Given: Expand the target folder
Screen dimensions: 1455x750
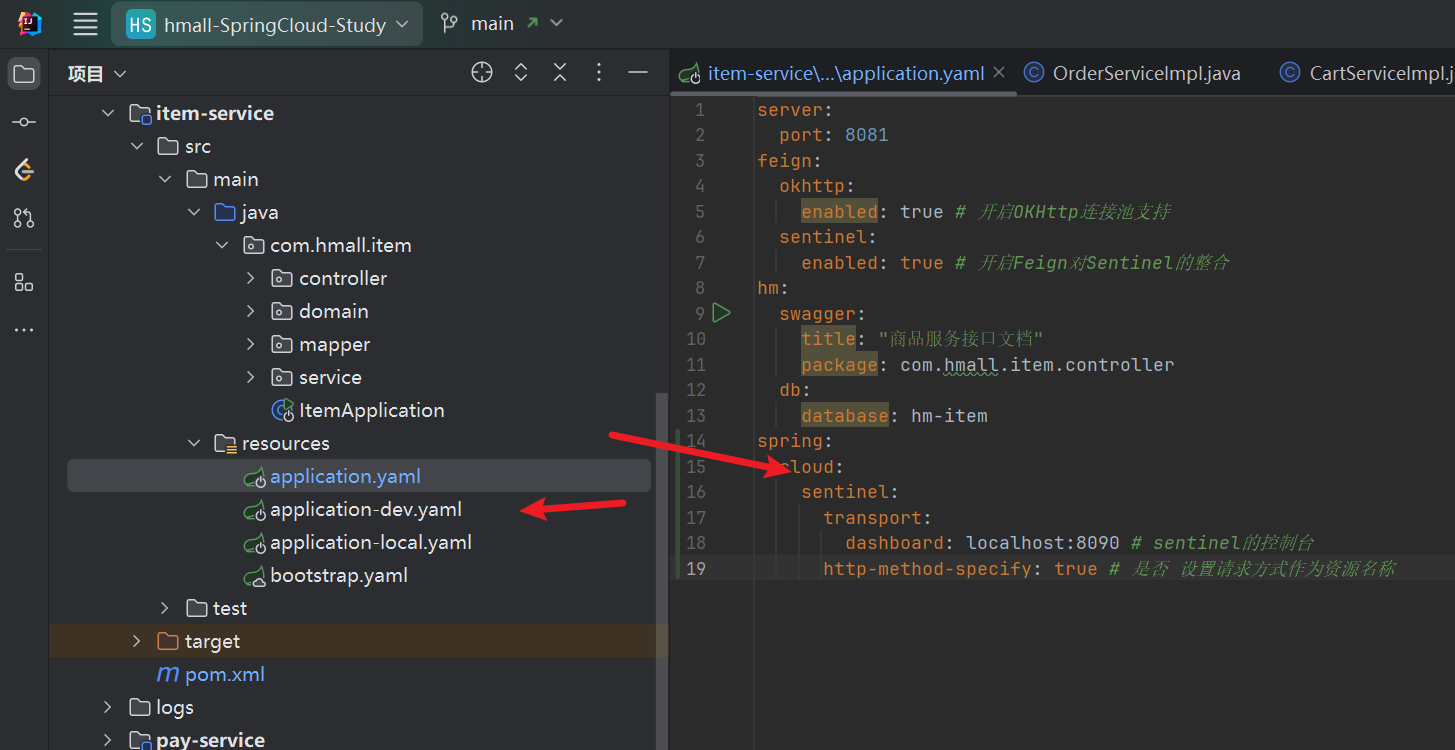Looking at the screenshot, I should click(137, 642).
